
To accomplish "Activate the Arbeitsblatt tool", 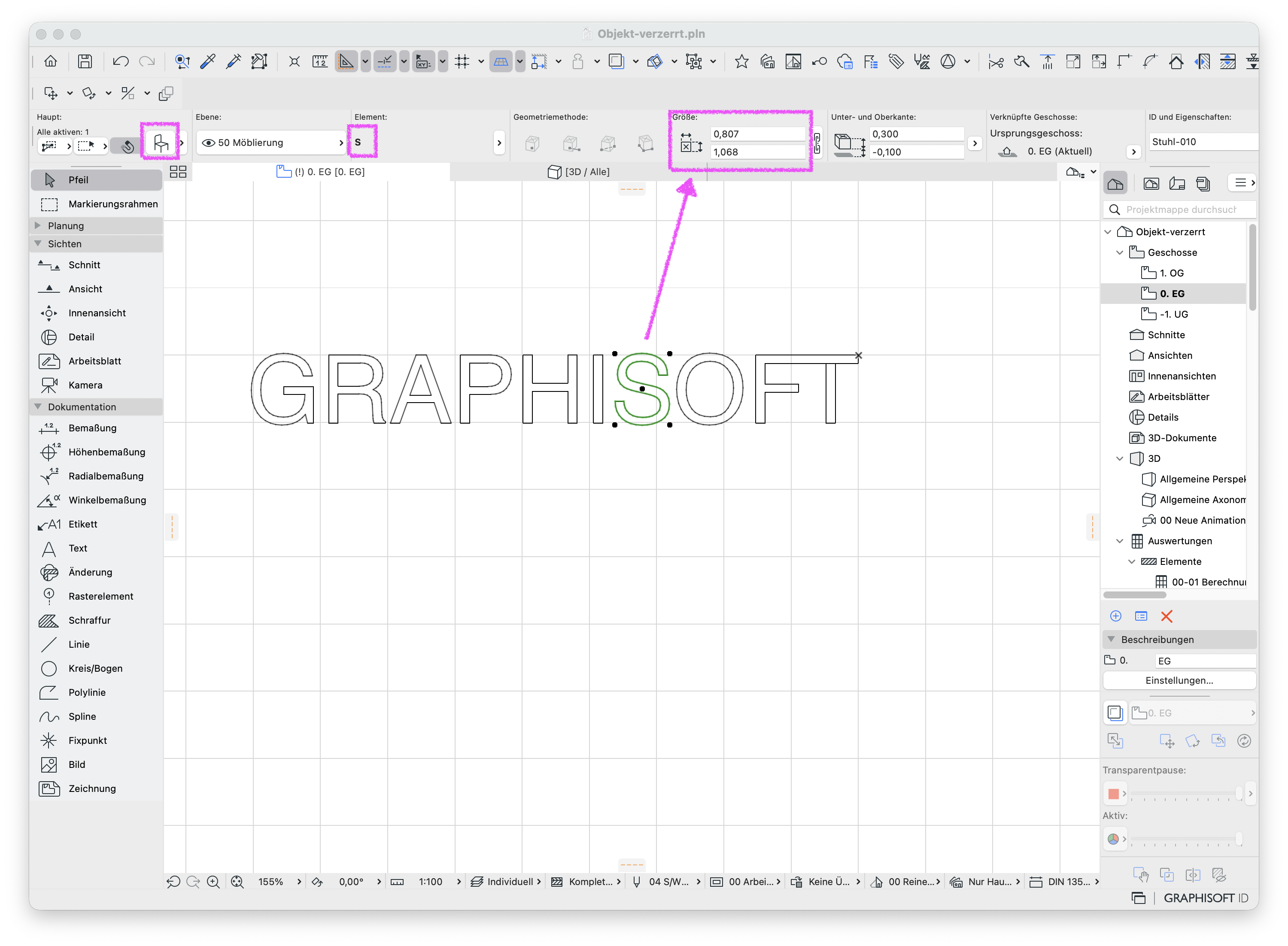I will [x=96, y=361].
